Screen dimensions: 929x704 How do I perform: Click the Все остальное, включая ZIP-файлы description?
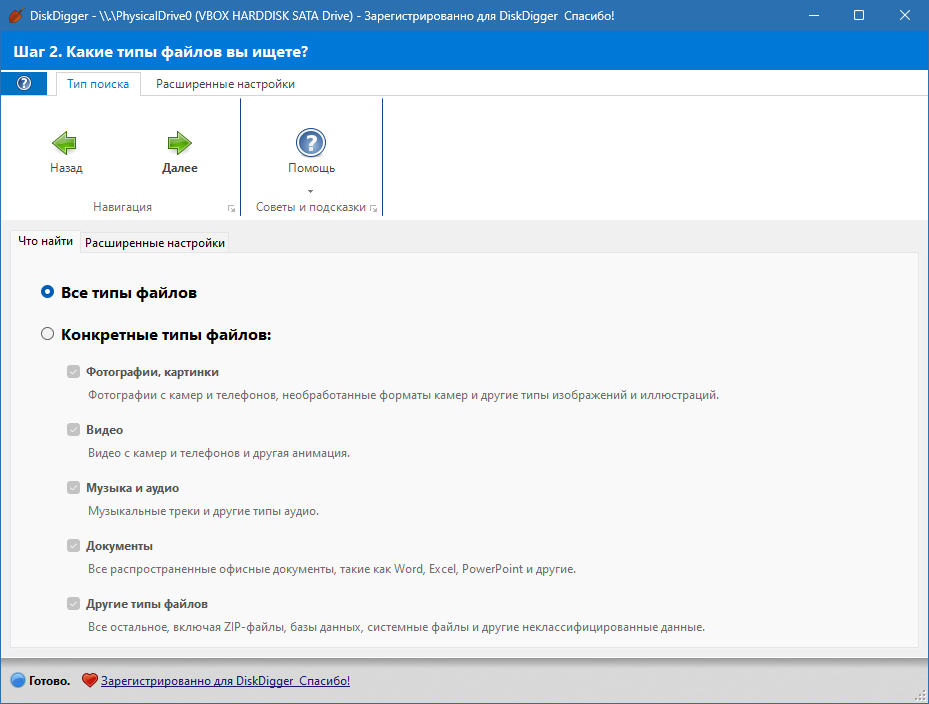pyautogui.click(x=396, y=627)
